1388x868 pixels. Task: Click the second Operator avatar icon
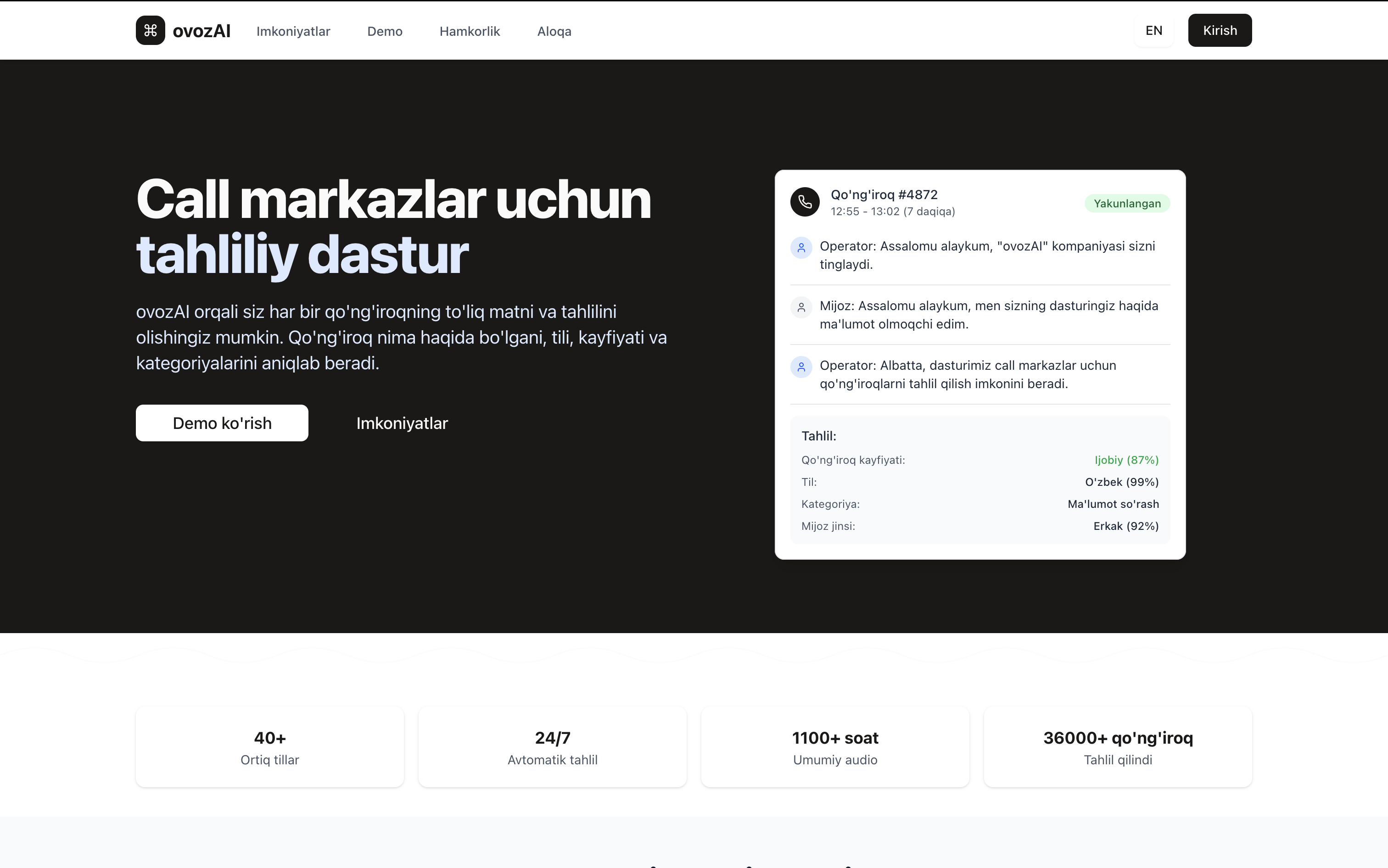click(801, 367)
